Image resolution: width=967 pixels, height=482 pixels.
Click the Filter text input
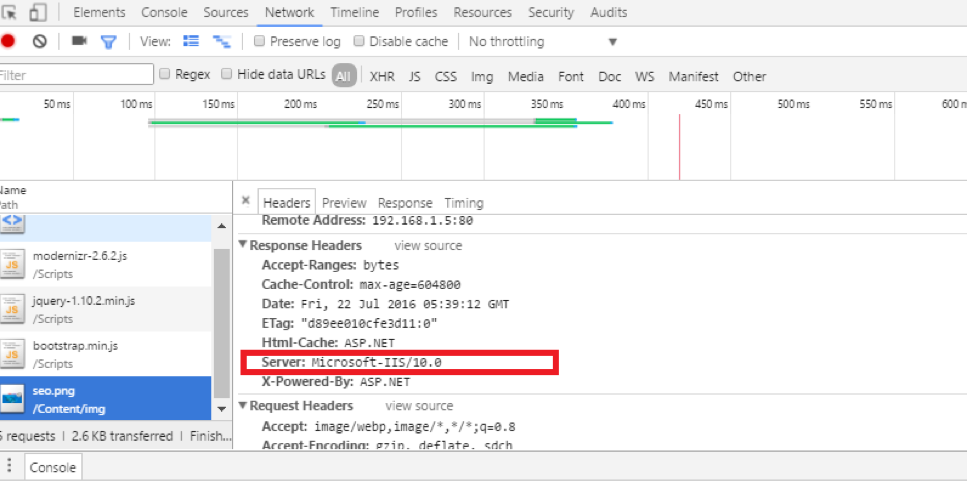(76, 75)
